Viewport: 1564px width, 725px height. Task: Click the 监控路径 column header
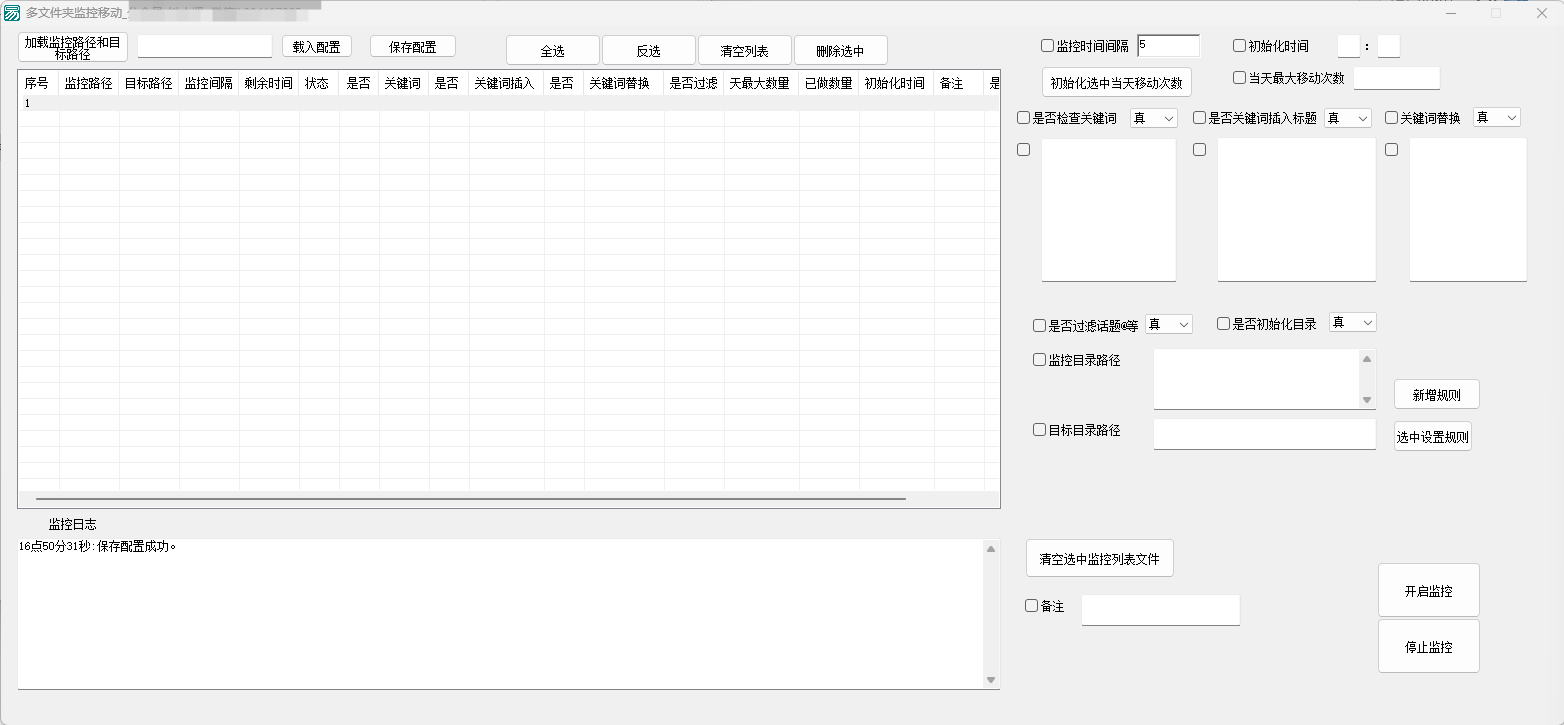88,84
